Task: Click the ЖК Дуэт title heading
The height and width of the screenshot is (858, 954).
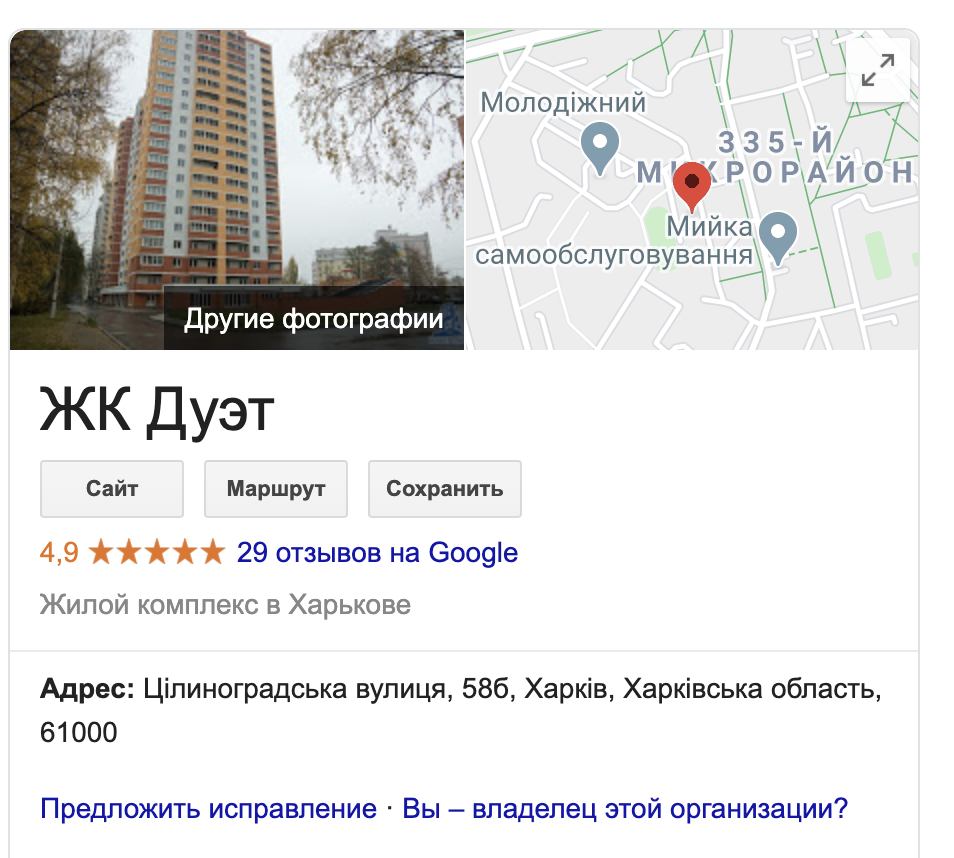Action: [157, 411]
